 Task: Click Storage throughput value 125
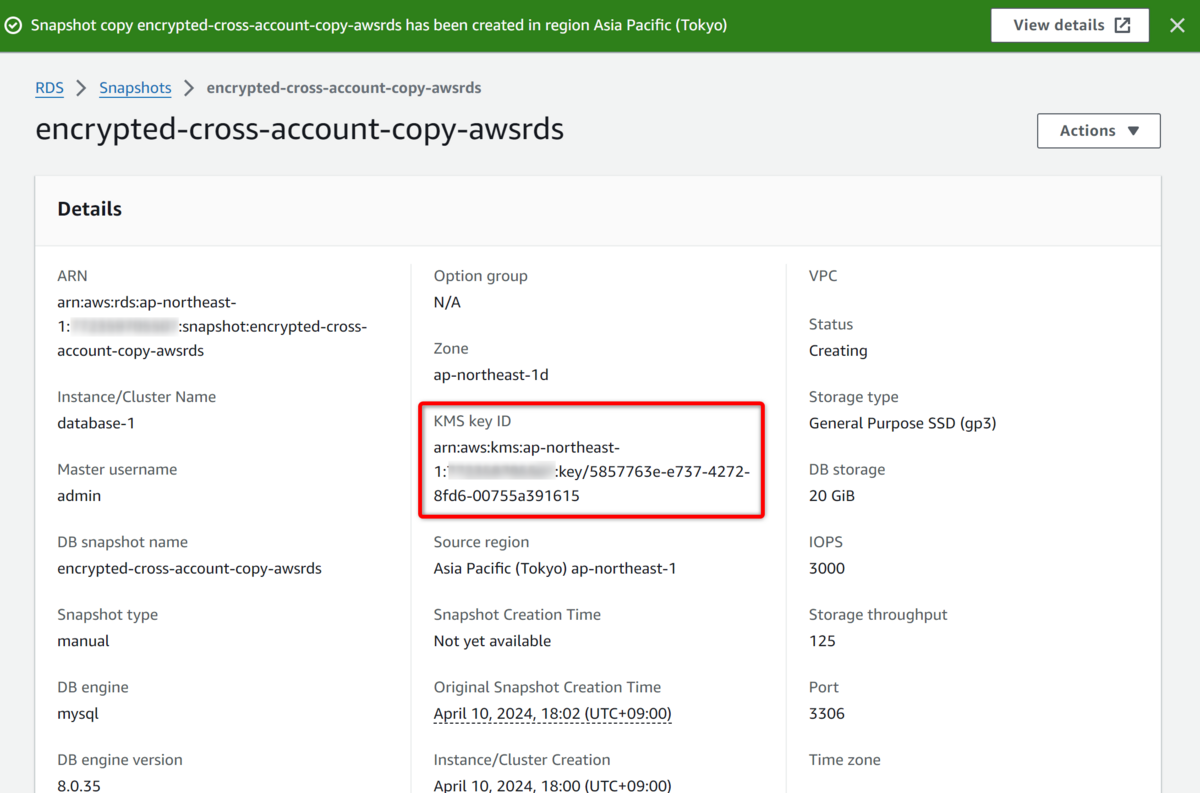coord(822,641)
